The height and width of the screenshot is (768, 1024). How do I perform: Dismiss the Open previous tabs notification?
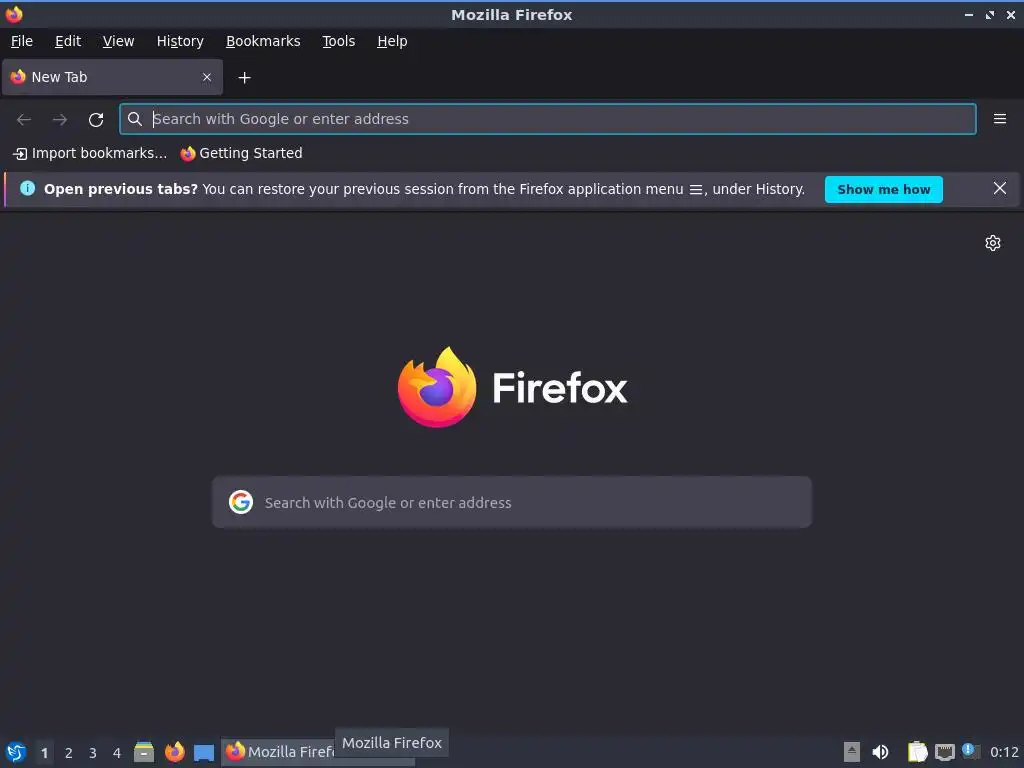999,189
